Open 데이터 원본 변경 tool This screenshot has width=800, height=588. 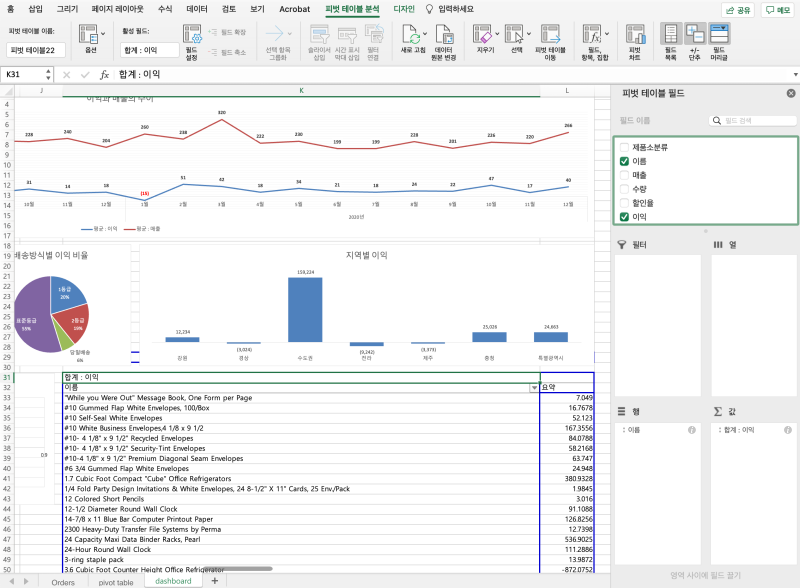pyautogui.click(x=444, y=35)
